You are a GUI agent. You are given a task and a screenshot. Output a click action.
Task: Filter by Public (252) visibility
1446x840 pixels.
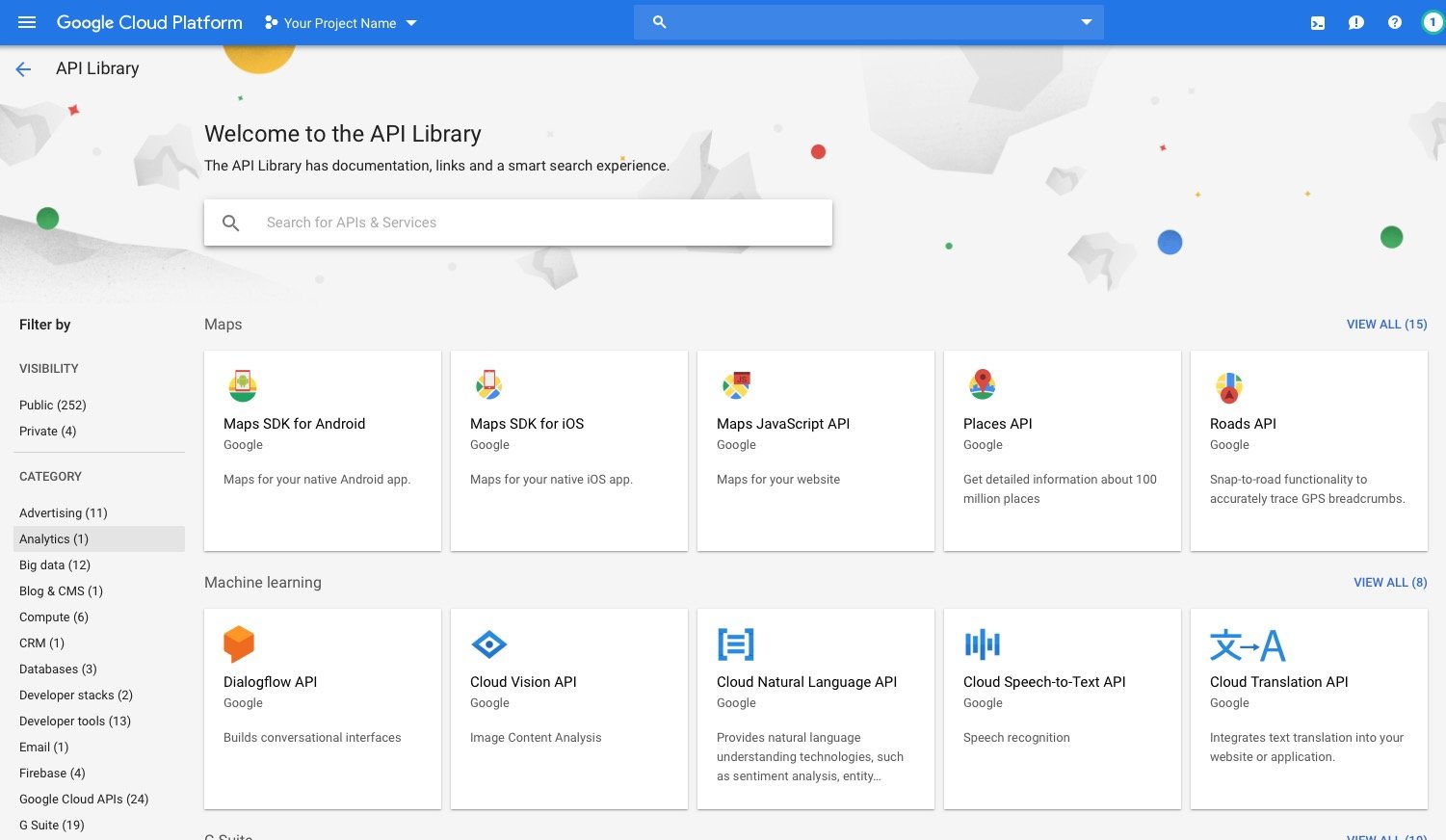(x=53, y=406)
